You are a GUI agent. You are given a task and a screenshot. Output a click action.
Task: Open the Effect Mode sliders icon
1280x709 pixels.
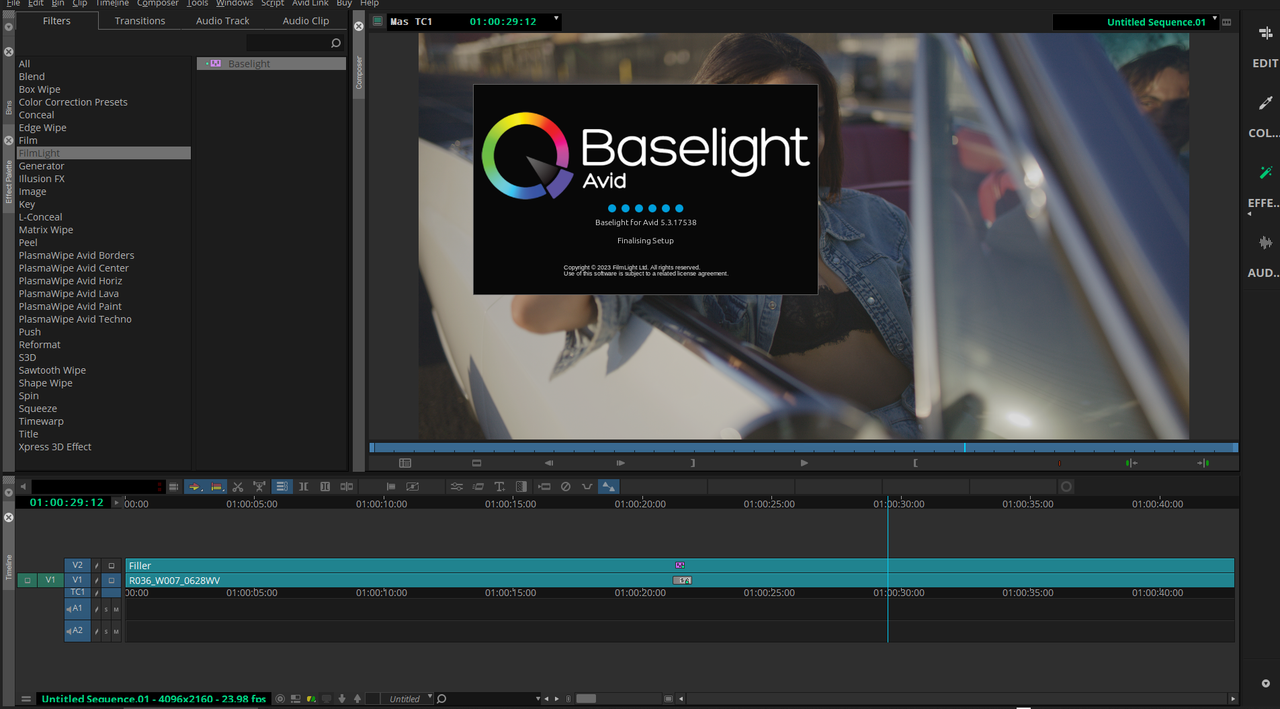point(456,487)
